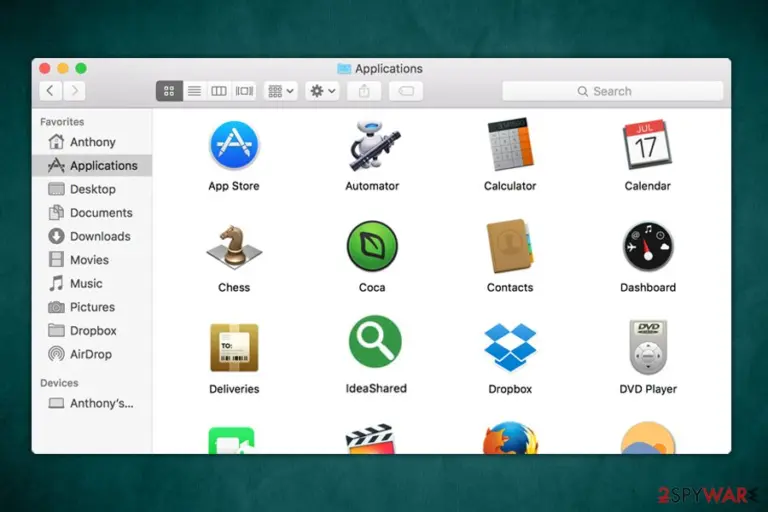The width and height of the screenshot is (768, 512).
Task: Open Desktop in the sidebar
Action: pos(92,189)
